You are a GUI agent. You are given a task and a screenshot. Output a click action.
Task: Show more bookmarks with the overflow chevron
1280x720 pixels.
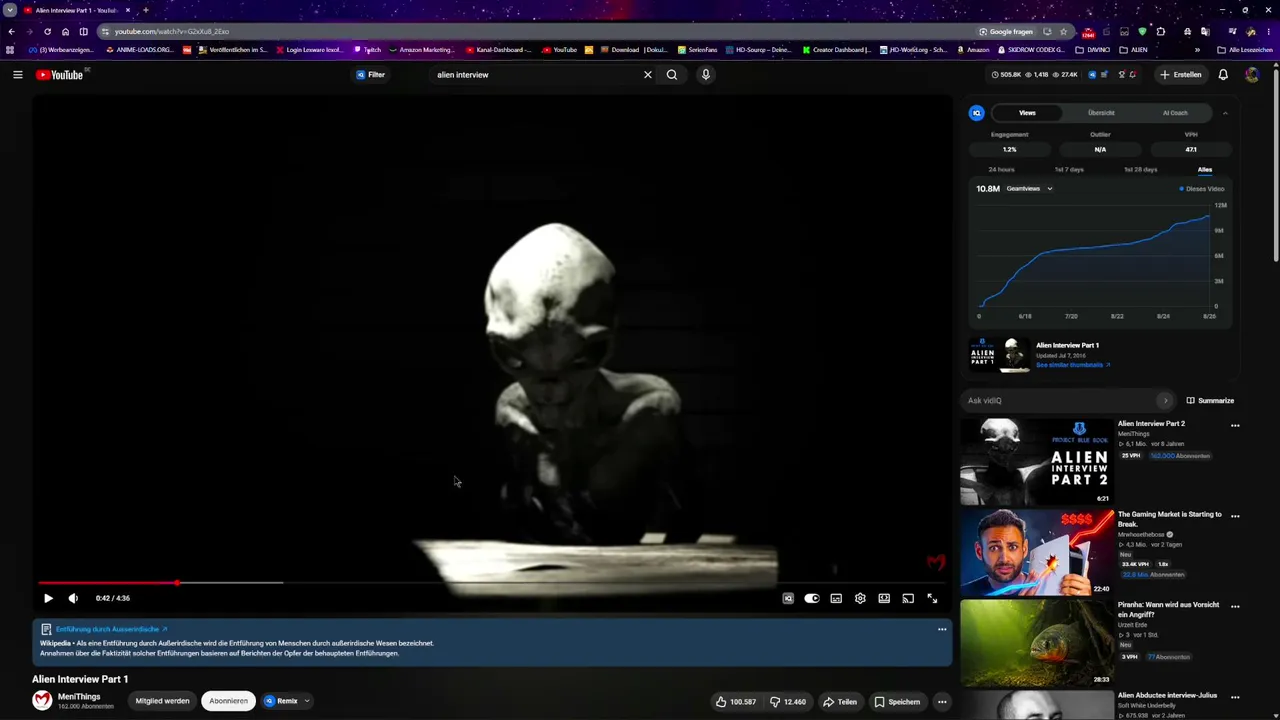coord(1197,50)
